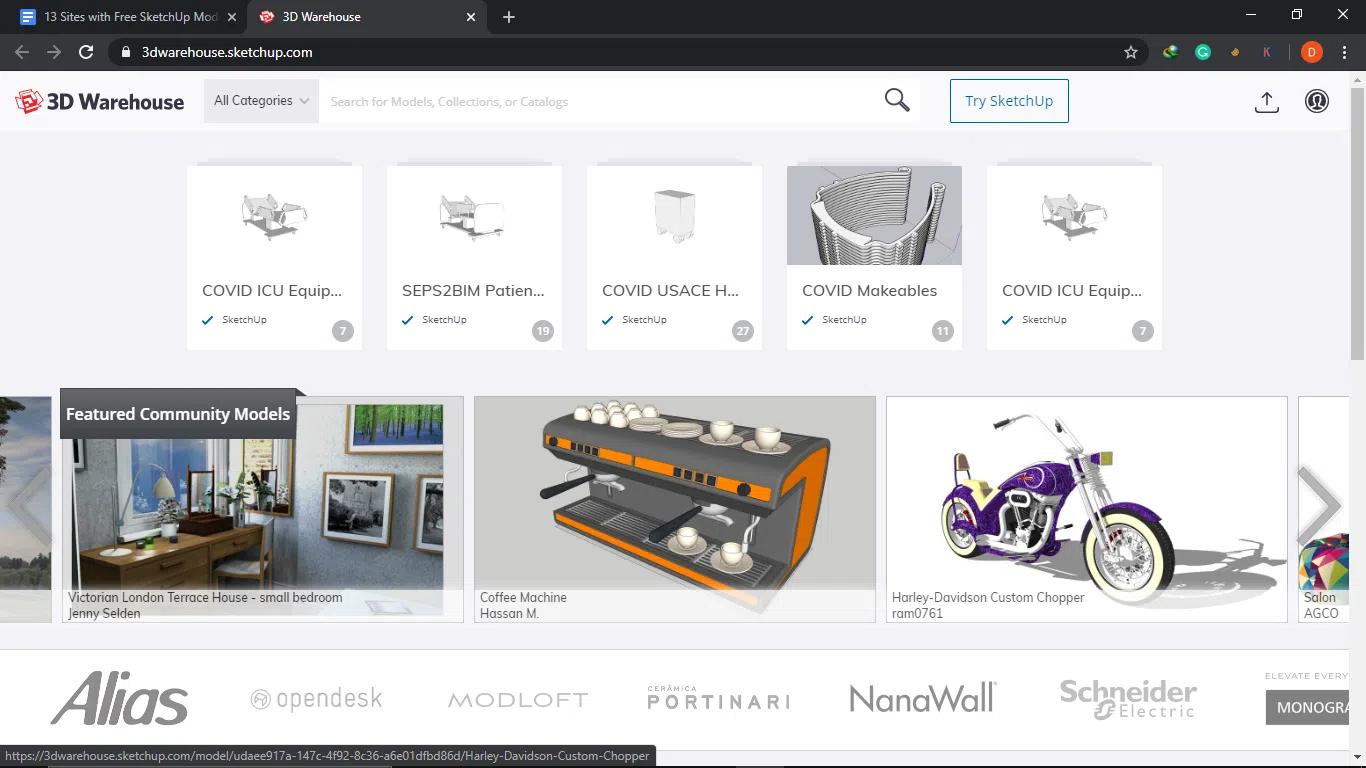Verify COVID Makeables SketchUp checkmark badge
Viewport: 1366px width, 768px height.
(807, 319)
